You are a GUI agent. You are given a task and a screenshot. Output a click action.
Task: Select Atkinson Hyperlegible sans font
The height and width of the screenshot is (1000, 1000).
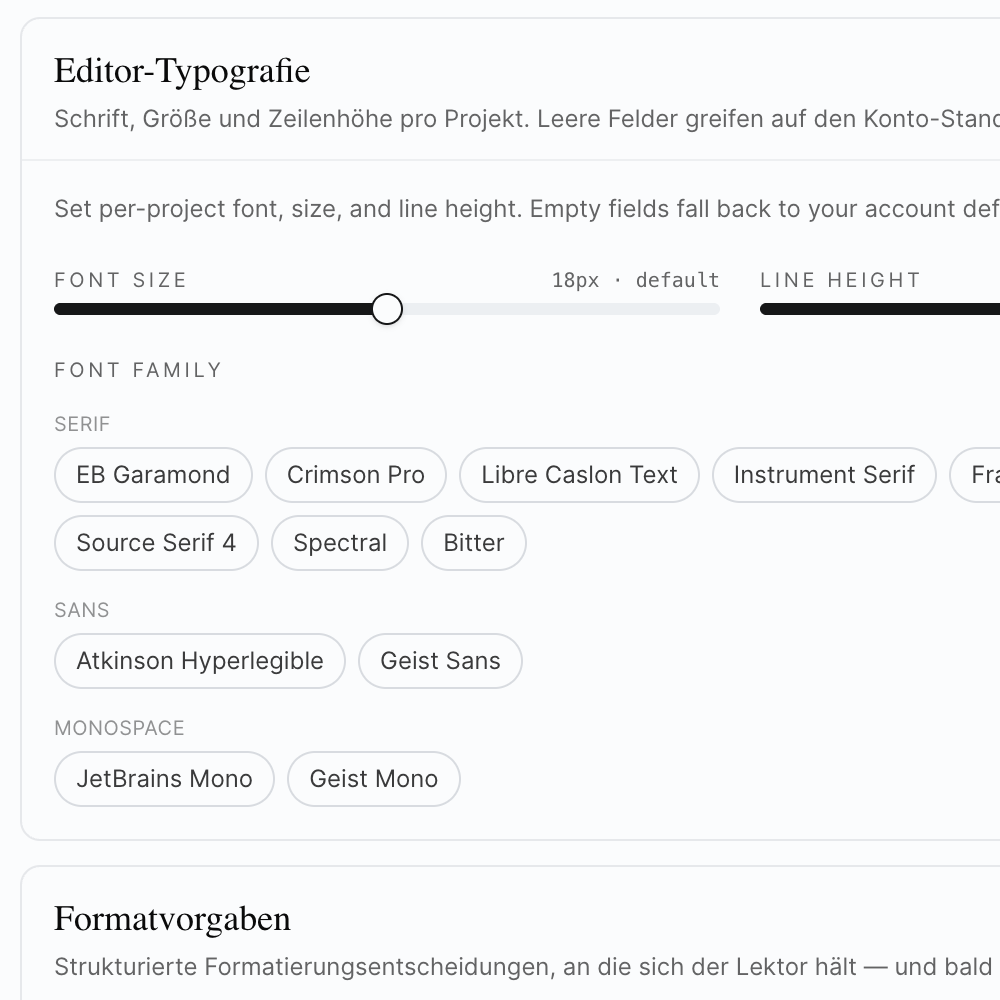(x=200, y=661)
